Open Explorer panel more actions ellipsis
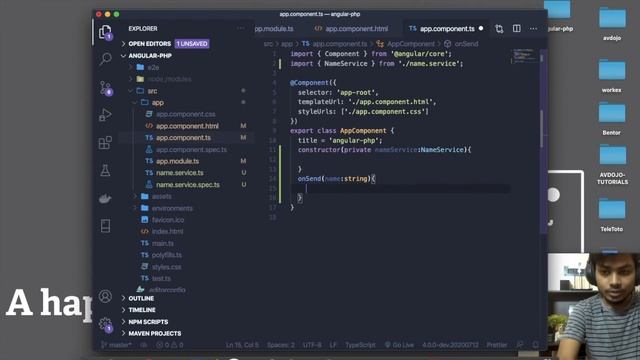Viewport: 640px width, 360px height. pyautogui.click(x=241, y=29)
